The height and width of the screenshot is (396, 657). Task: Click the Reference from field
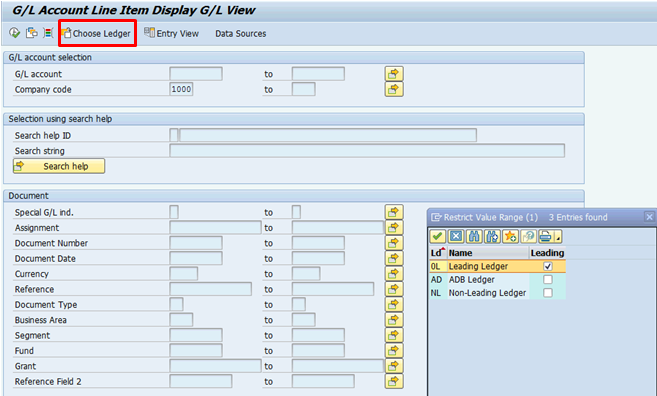click(210, 289)
